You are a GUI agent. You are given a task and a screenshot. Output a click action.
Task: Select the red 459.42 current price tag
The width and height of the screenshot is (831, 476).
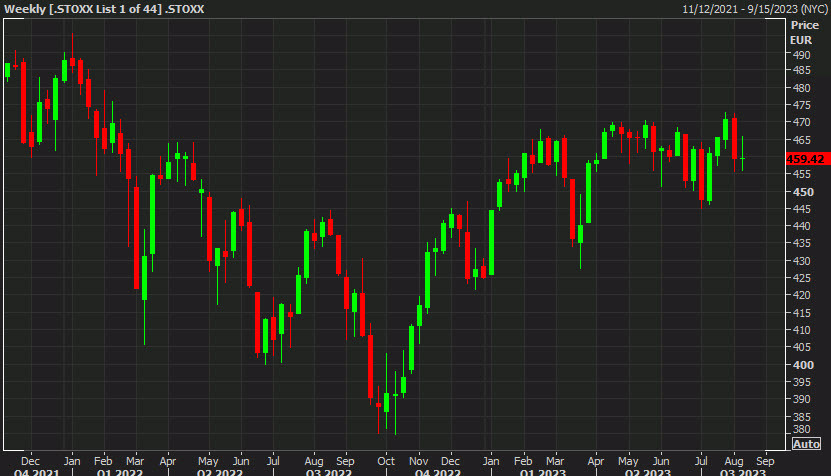(808, 159)
